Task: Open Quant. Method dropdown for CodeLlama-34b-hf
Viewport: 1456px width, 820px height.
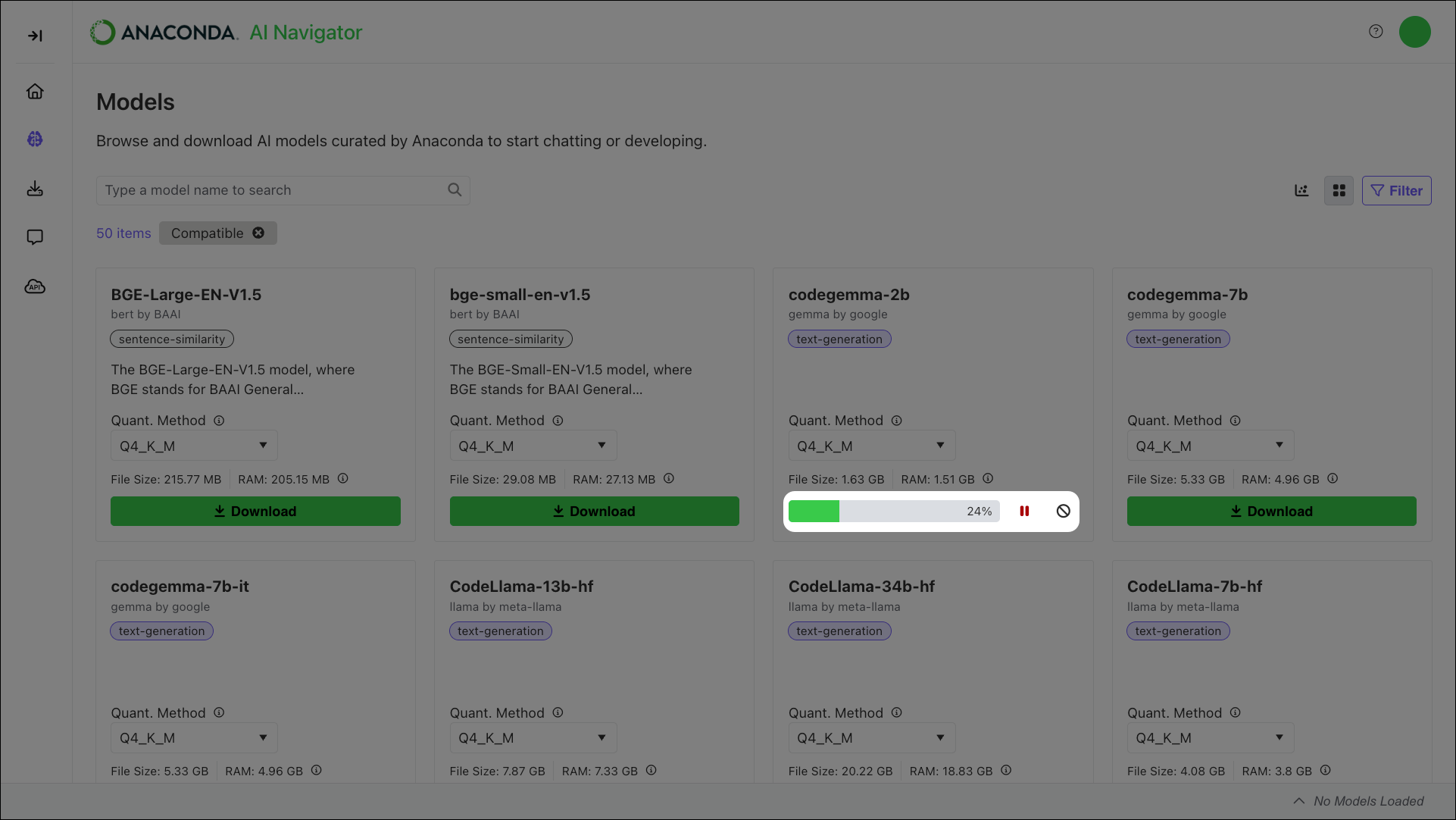Action: (x=872, y=737)
